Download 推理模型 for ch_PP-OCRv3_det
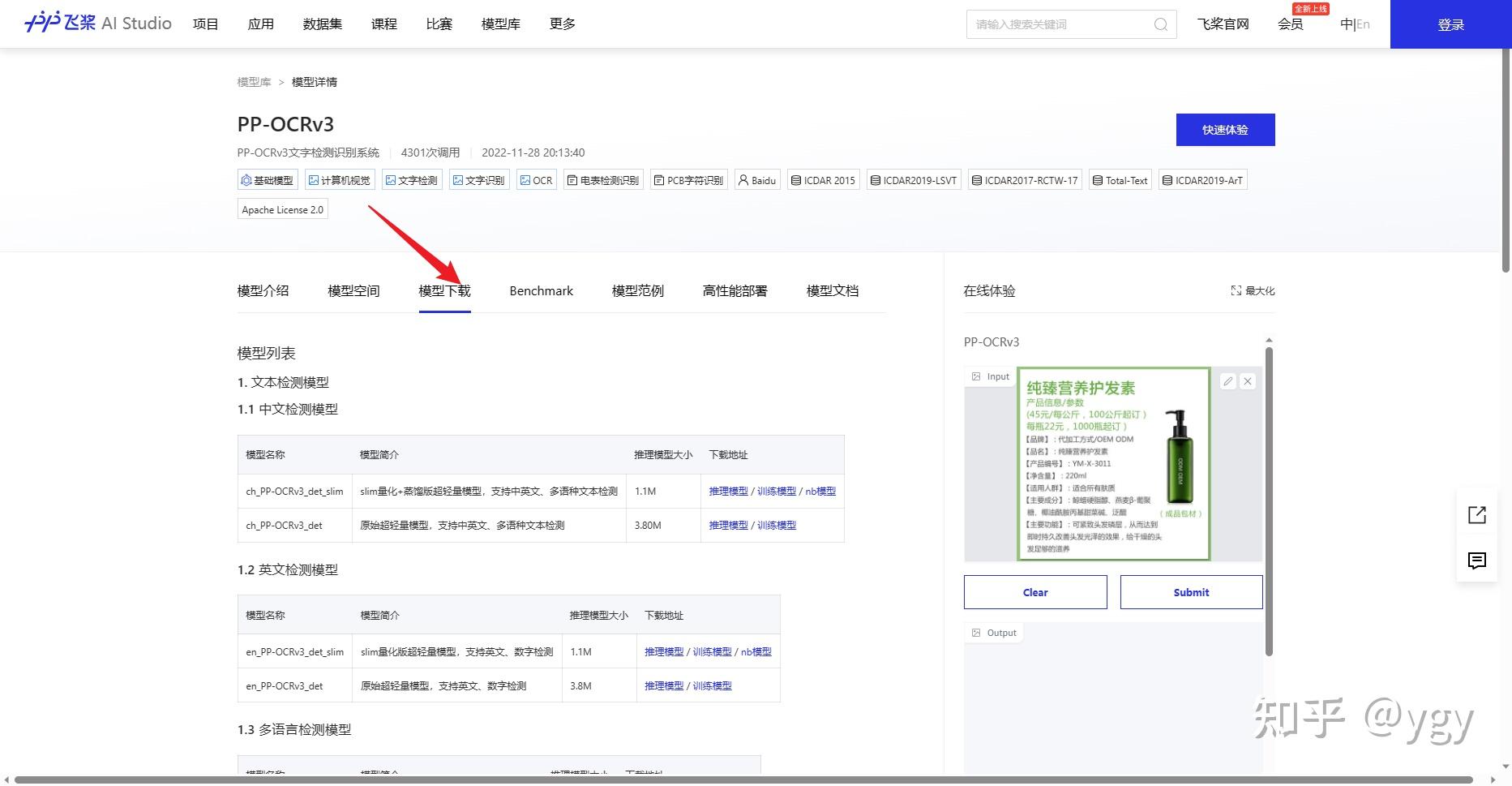This screenshot has height=786, width=1512. pos(729,525)
